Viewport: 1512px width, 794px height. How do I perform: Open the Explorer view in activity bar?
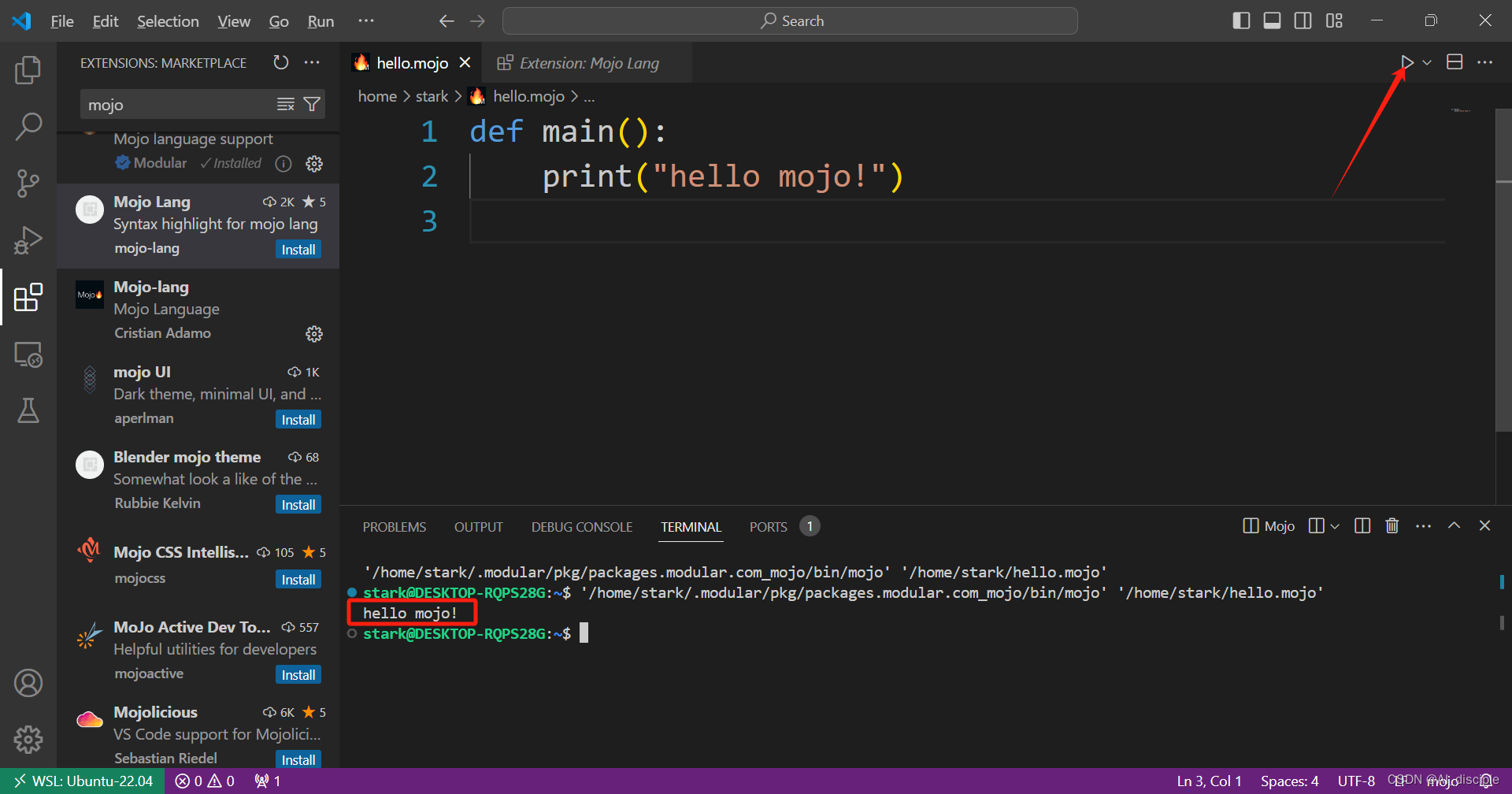(x=28, y=70)
